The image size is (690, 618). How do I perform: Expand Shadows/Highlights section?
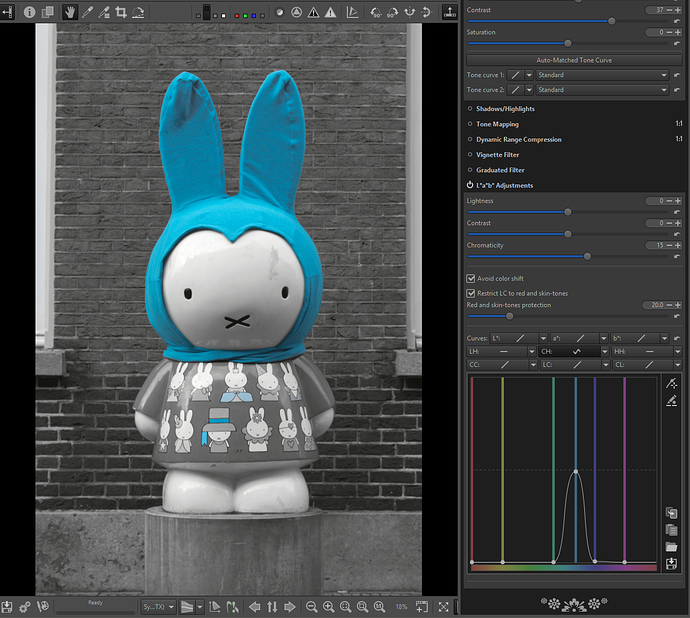(x=505, y=109)
